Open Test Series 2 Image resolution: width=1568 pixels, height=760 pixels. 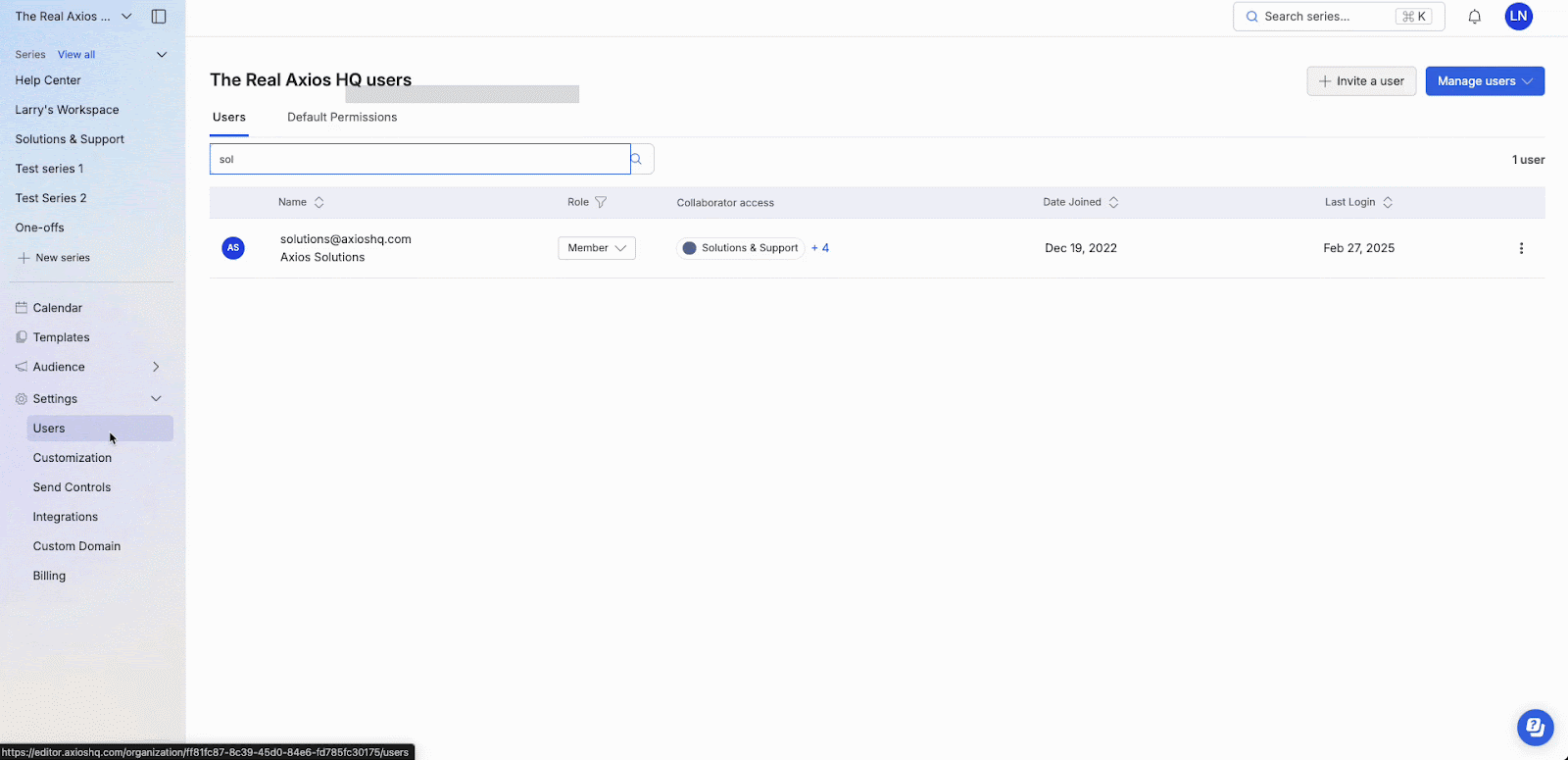pos(51,198)
